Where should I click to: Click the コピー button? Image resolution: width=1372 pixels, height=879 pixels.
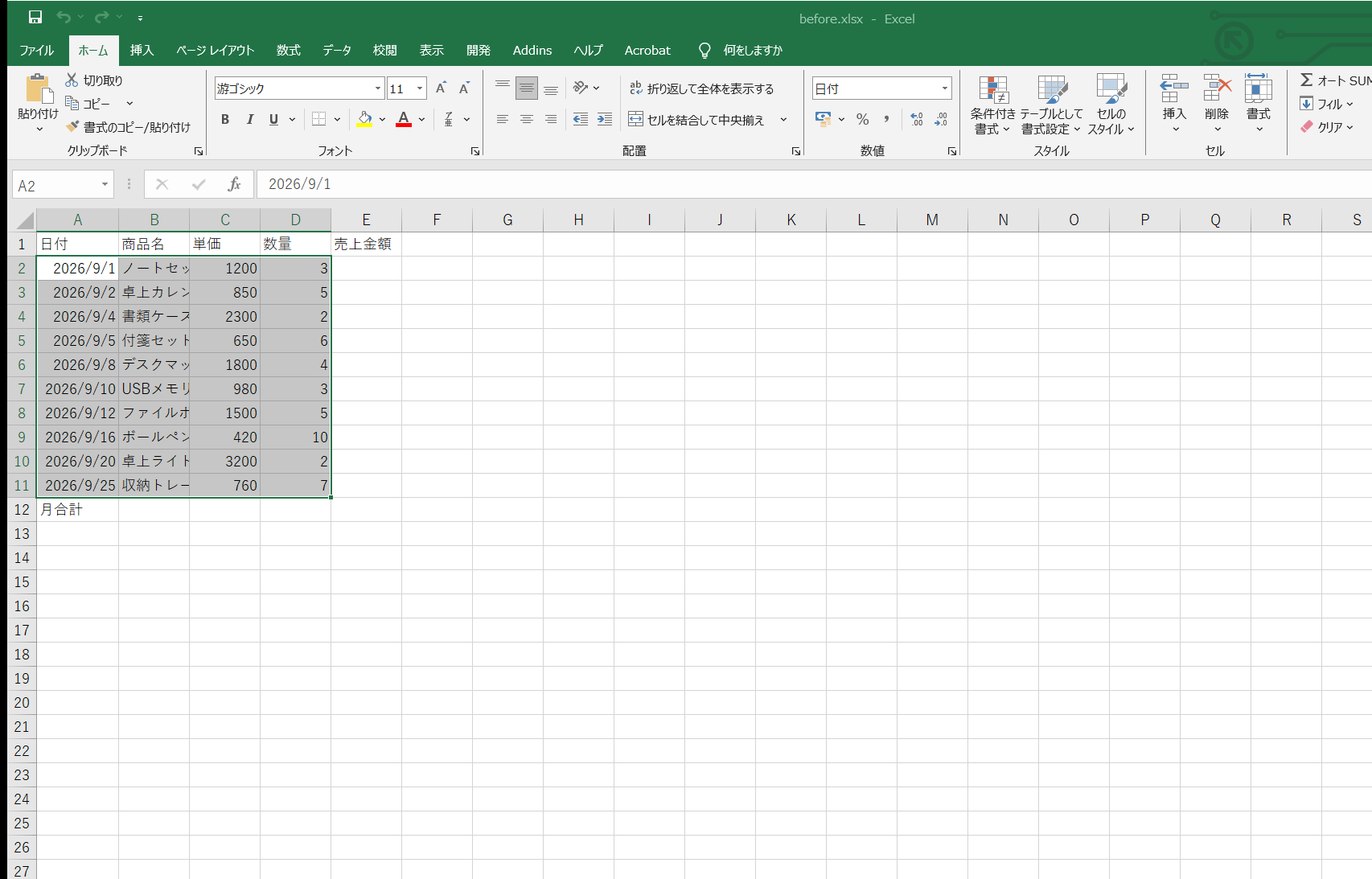pyautogui.click(x=88, y=103)
